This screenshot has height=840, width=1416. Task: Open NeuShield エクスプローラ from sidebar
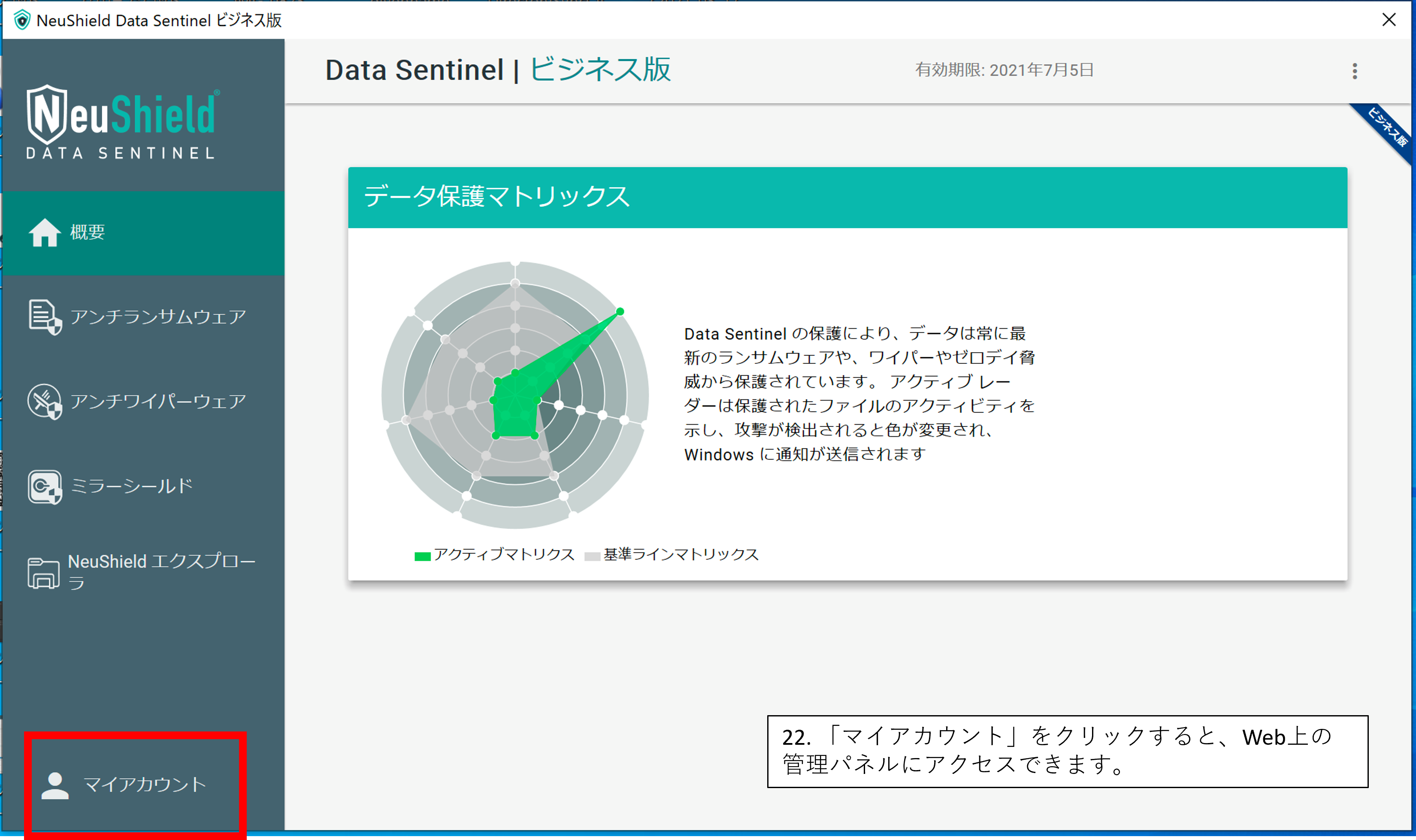tap(161, 572)
